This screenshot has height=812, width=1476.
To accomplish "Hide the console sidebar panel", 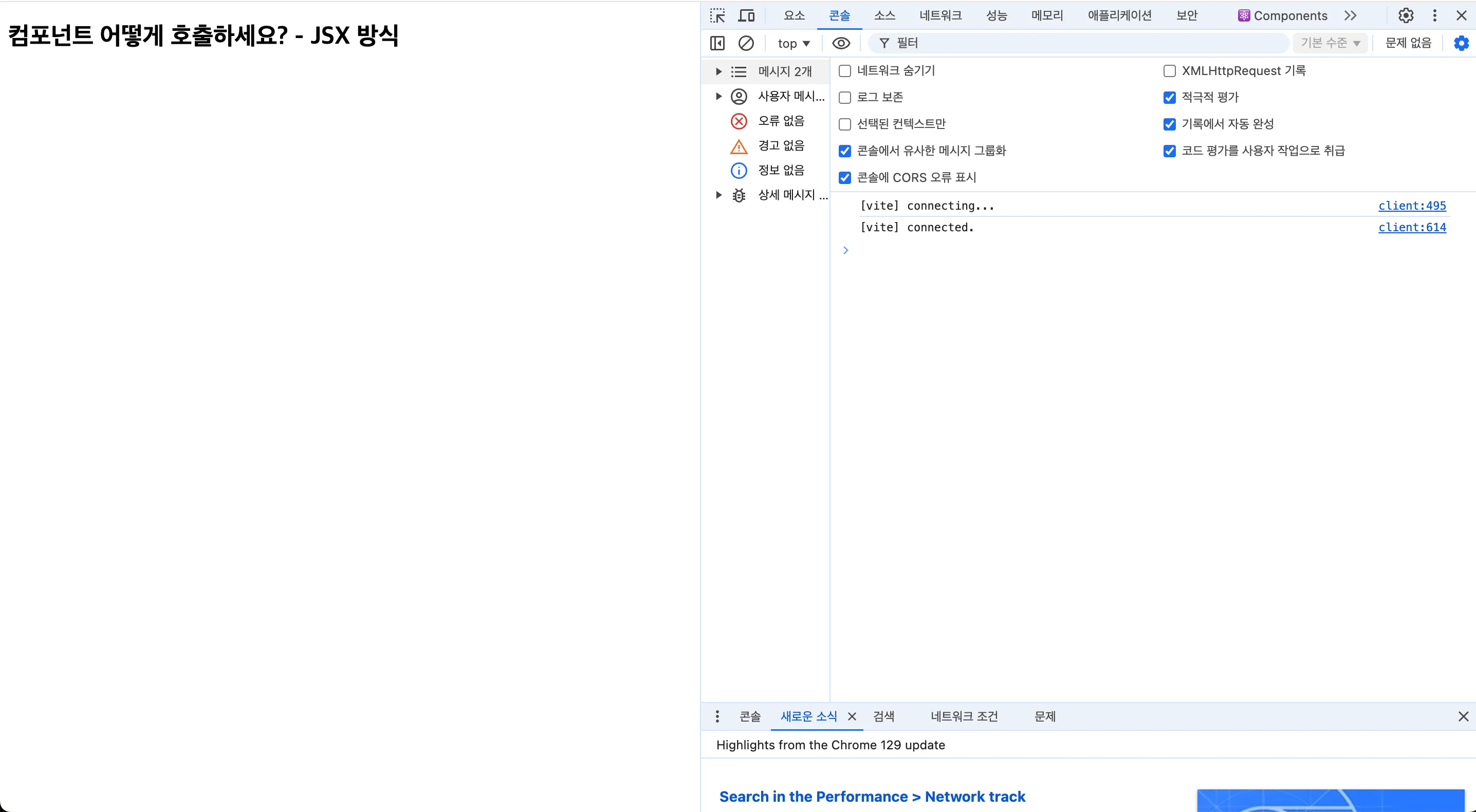I will [x=717, y=43].
